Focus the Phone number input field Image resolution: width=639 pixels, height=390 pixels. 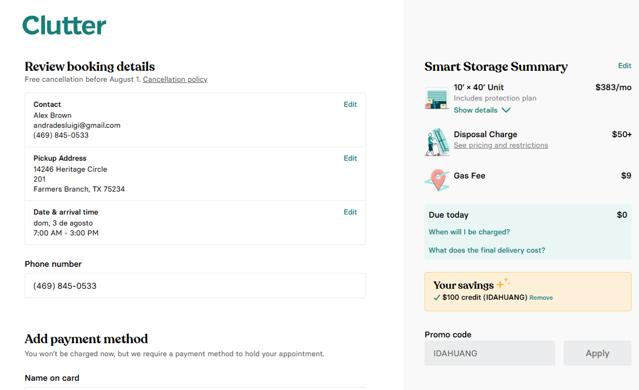195,286
